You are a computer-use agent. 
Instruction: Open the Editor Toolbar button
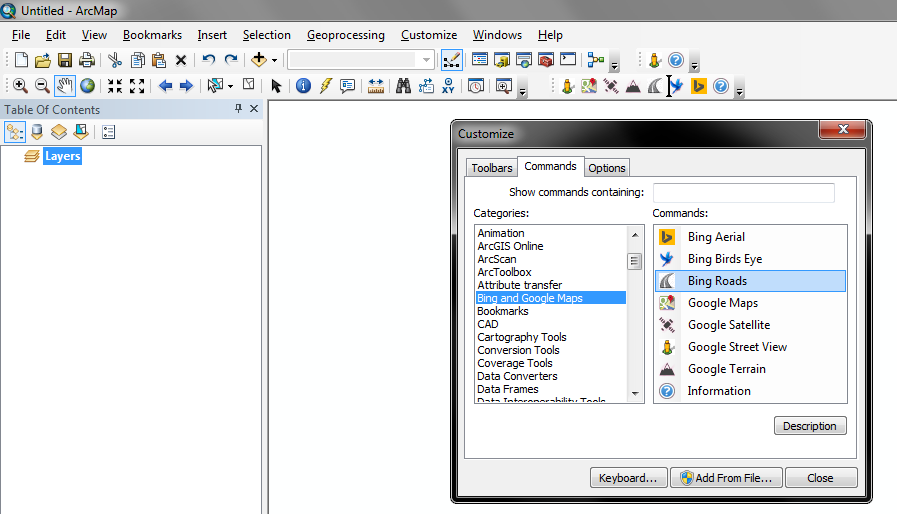(451, 60)
